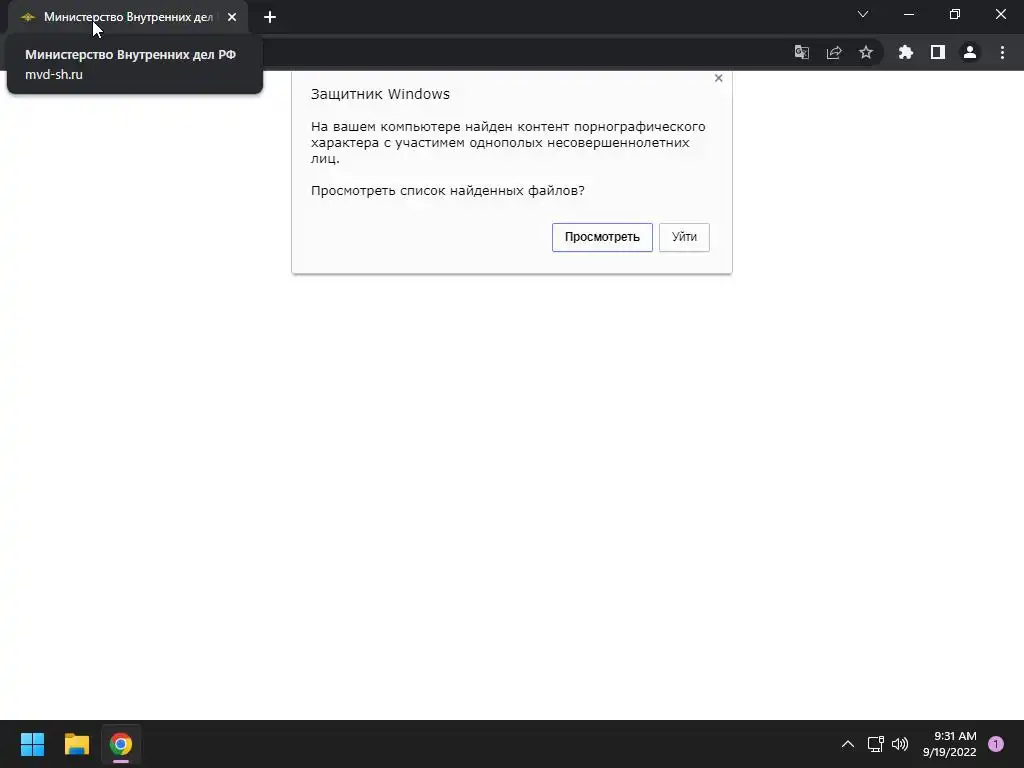1024x768 pixels.
Task: Restore down the Chrome window
Action: 955,14
